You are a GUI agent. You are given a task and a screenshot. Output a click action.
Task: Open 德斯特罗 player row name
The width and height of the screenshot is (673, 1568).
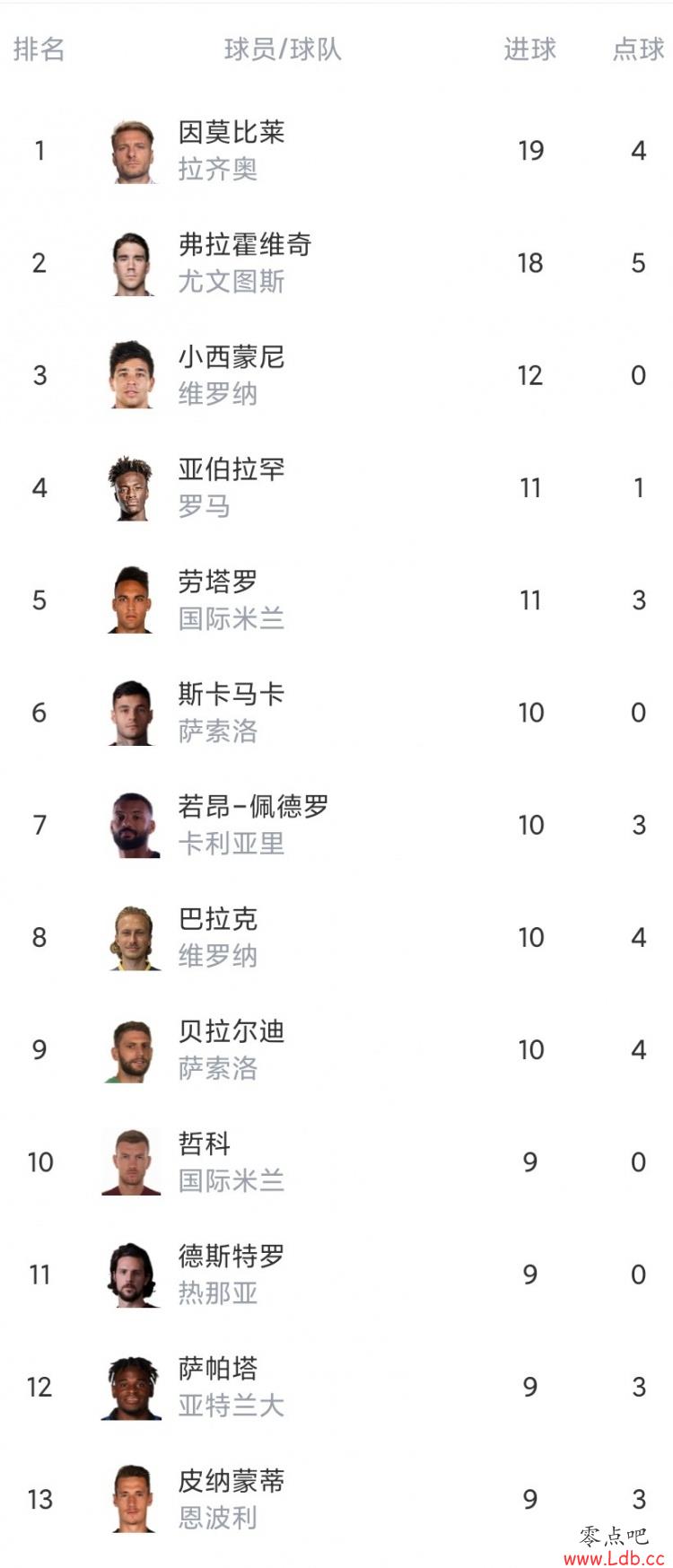pos(232,1257)
